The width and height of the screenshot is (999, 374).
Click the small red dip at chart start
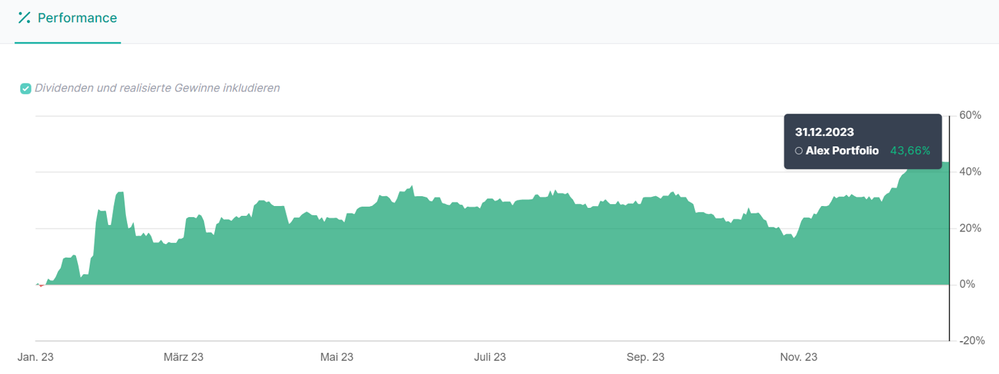point(41,285)
